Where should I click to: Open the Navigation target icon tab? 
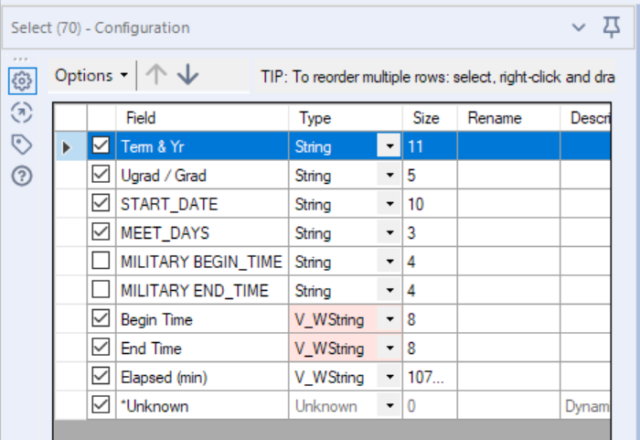22,113
